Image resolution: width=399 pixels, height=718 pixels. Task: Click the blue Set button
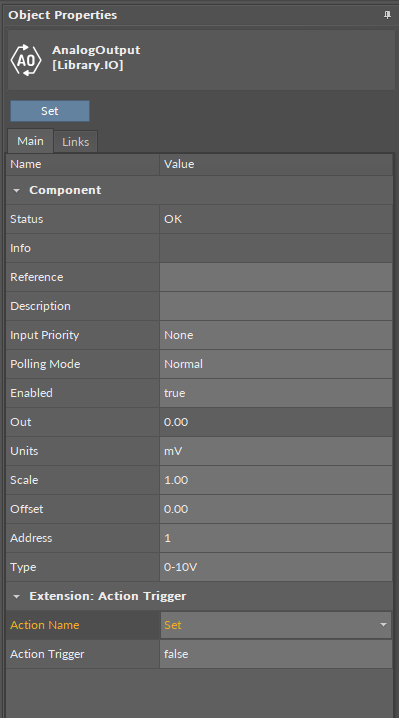click(x=50, y=111)
